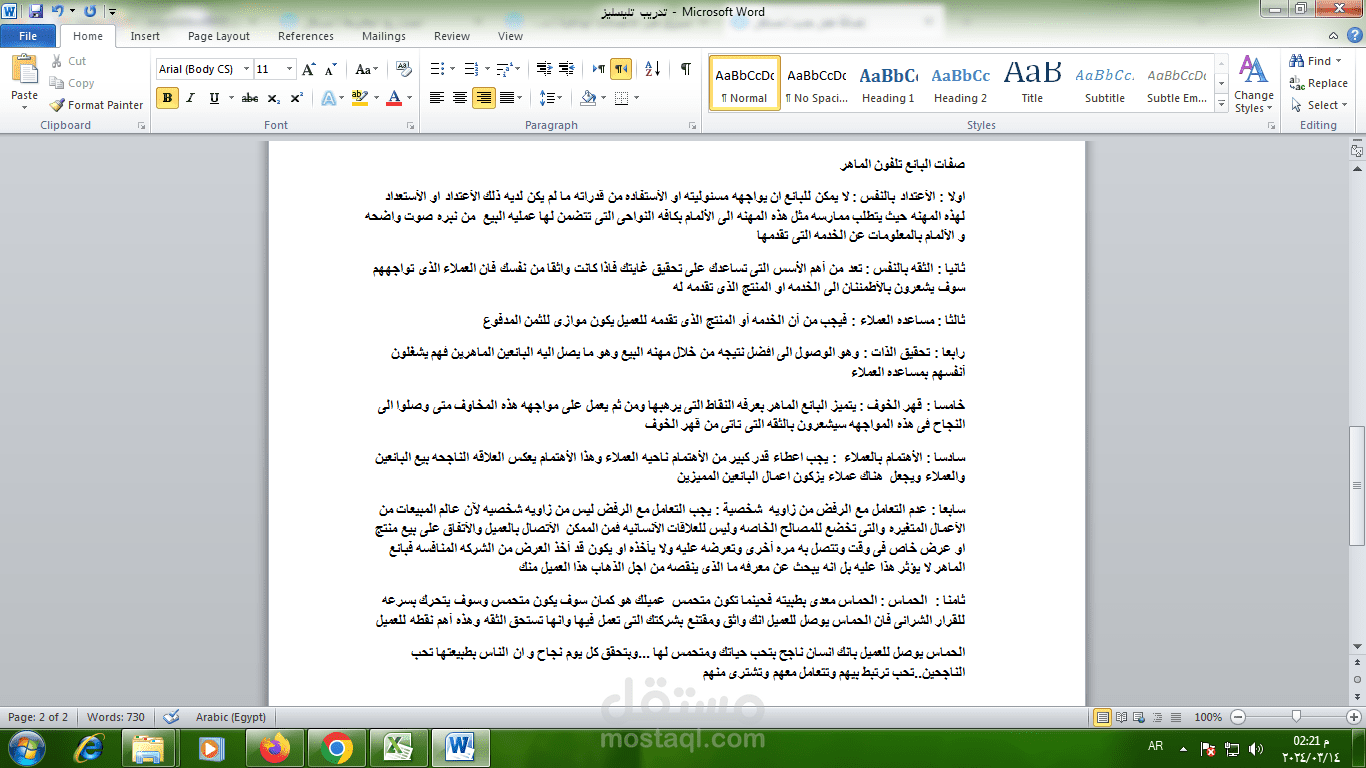Click the Paste icon
Viewport: 1366px width, 768px height.
[24, 70]
